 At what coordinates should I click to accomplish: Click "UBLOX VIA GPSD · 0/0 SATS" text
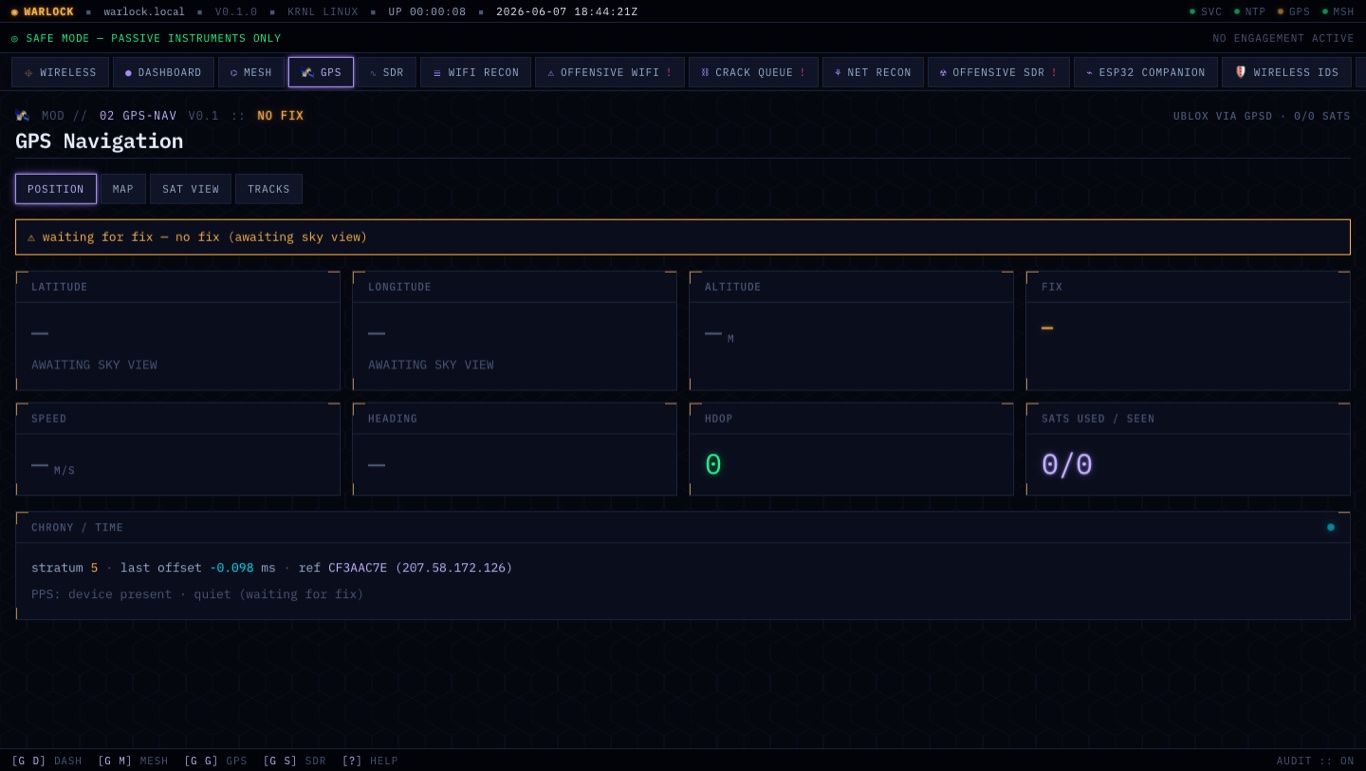[x=1262, y=116]
